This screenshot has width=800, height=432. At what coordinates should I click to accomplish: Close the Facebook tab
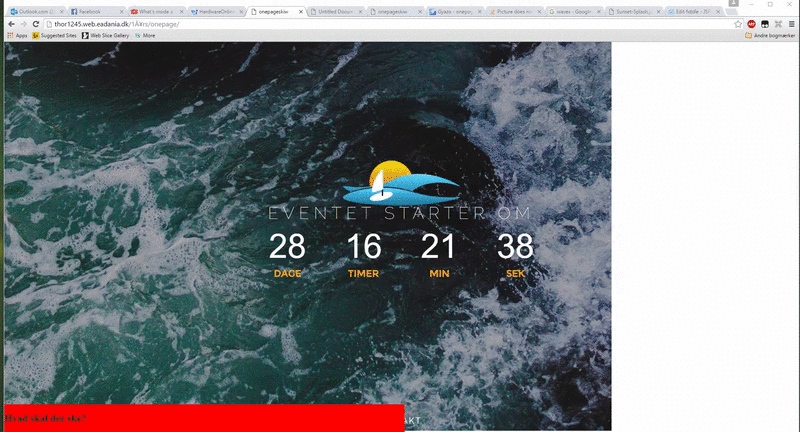121,11
